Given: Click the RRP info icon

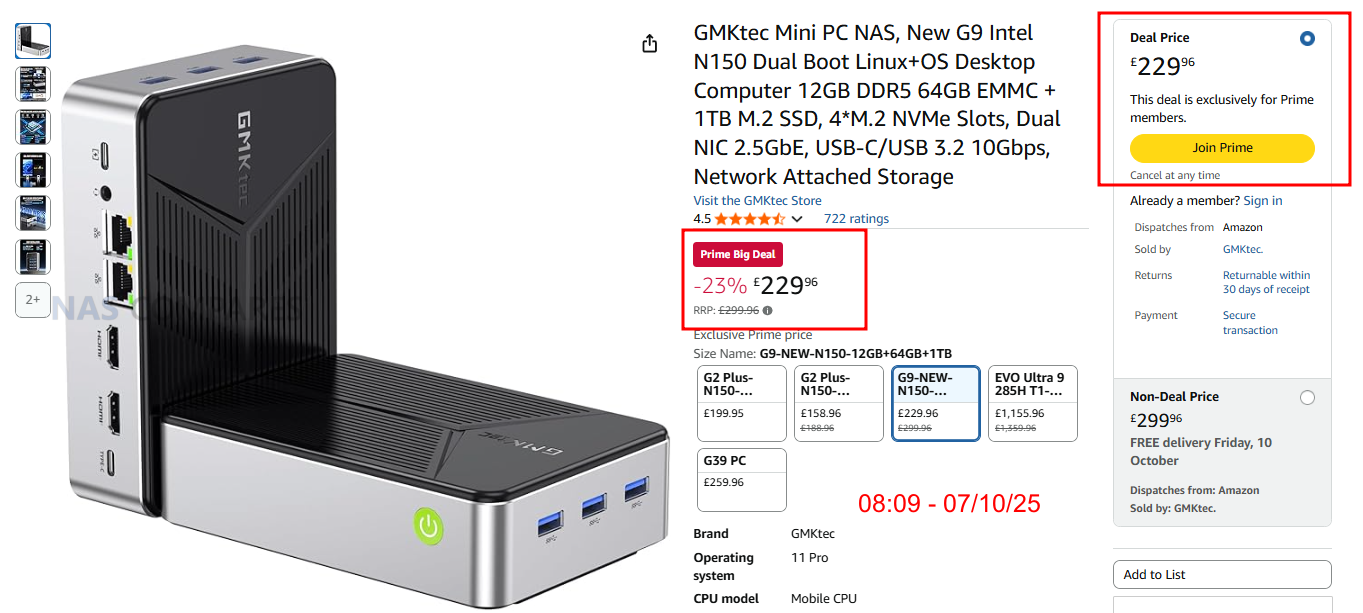Looking at the screenshot, I should point(768,310).
